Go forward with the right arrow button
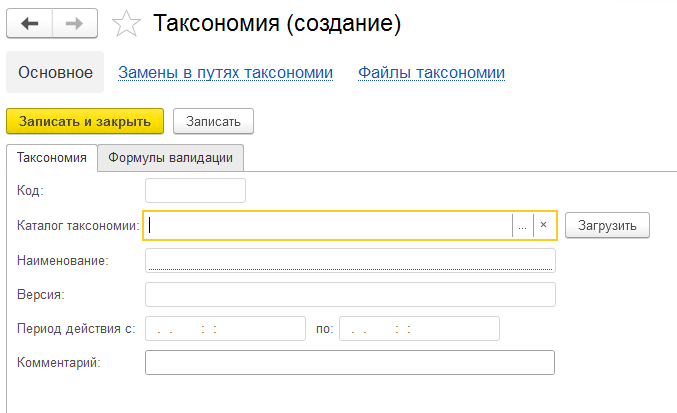 (x=75, y=23)
